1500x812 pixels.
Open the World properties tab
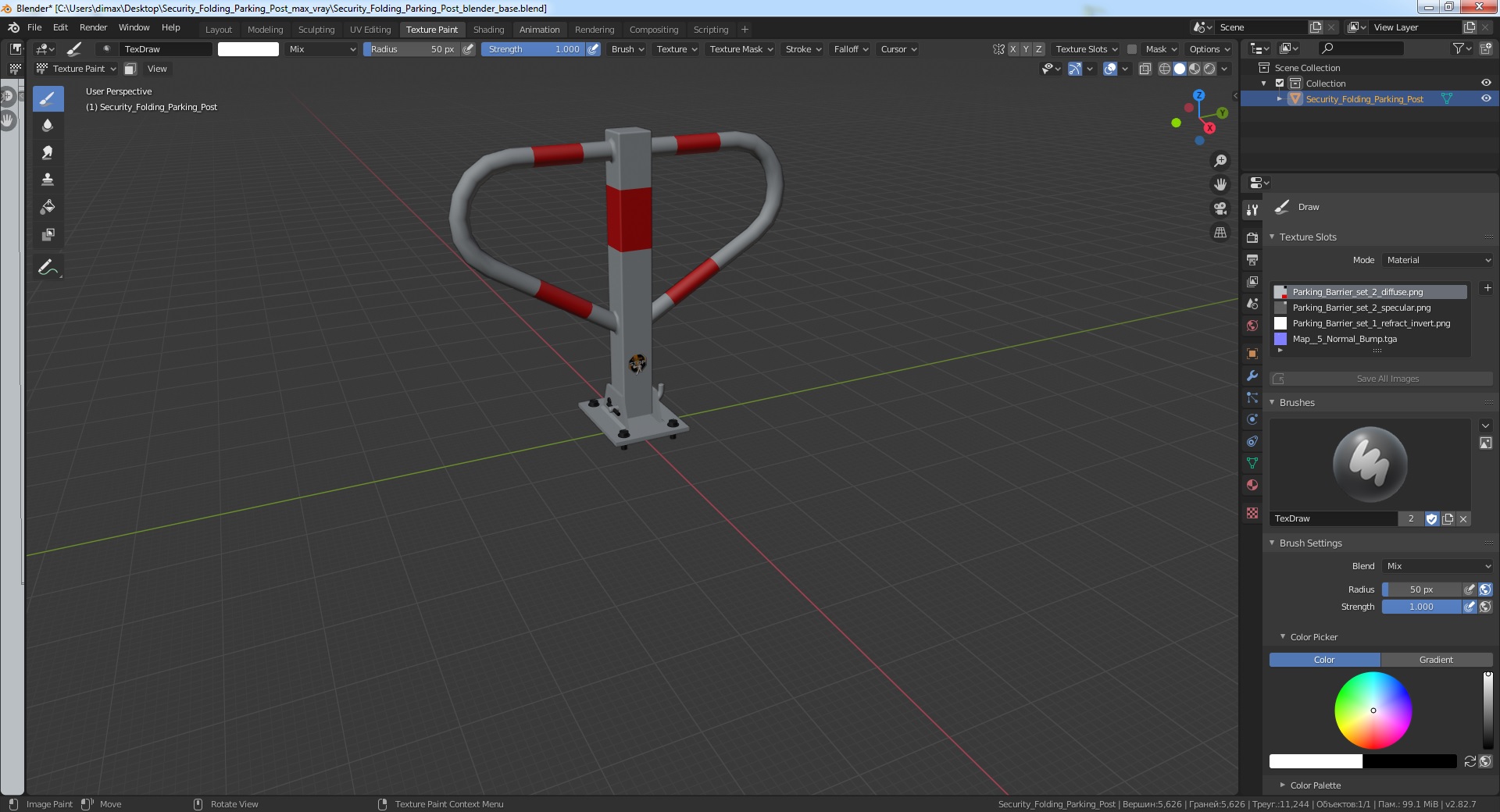click(x=1252, y=326)
